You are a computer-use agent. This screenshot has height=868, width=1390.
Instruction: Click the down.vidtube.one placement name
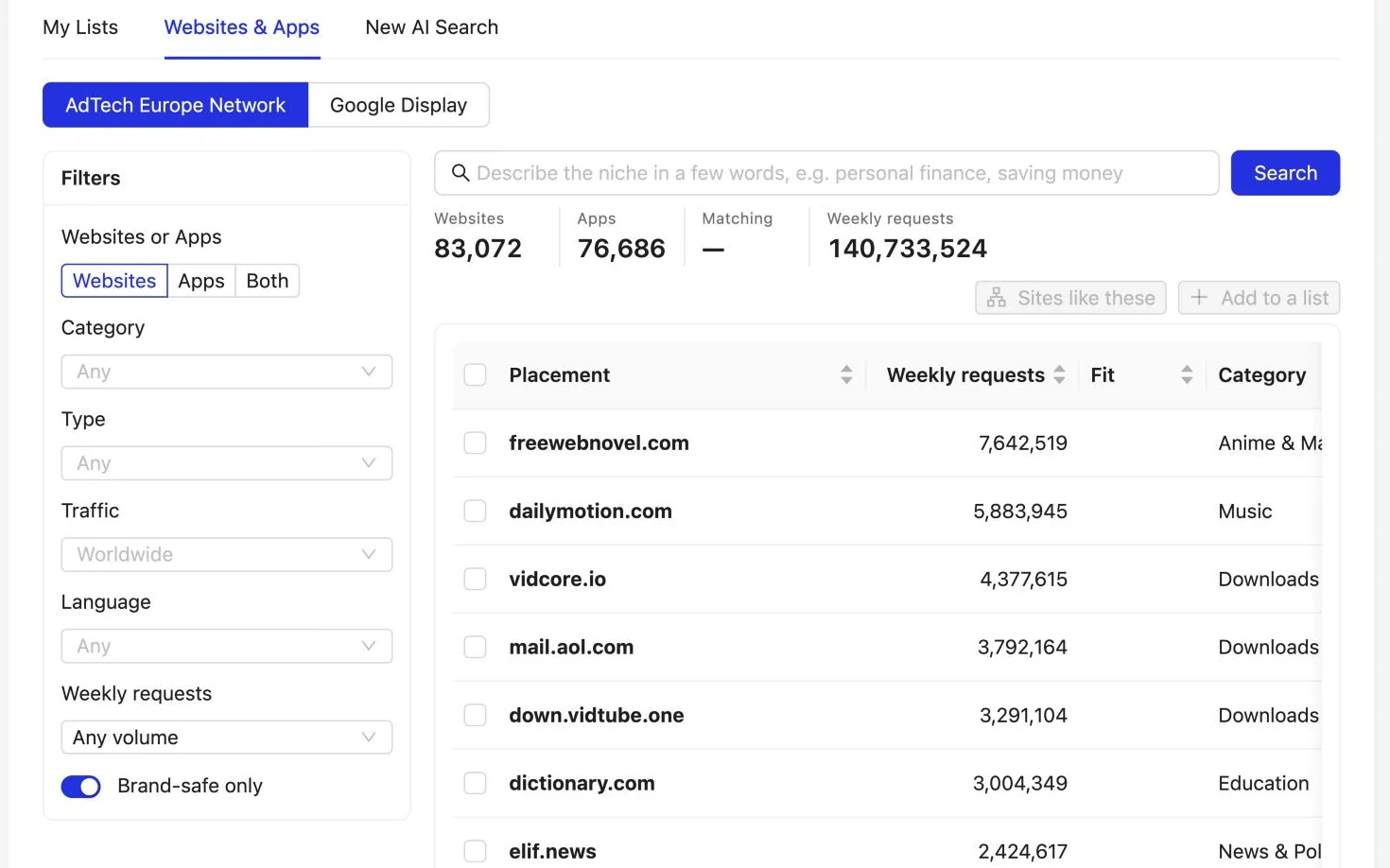[596, 716]
